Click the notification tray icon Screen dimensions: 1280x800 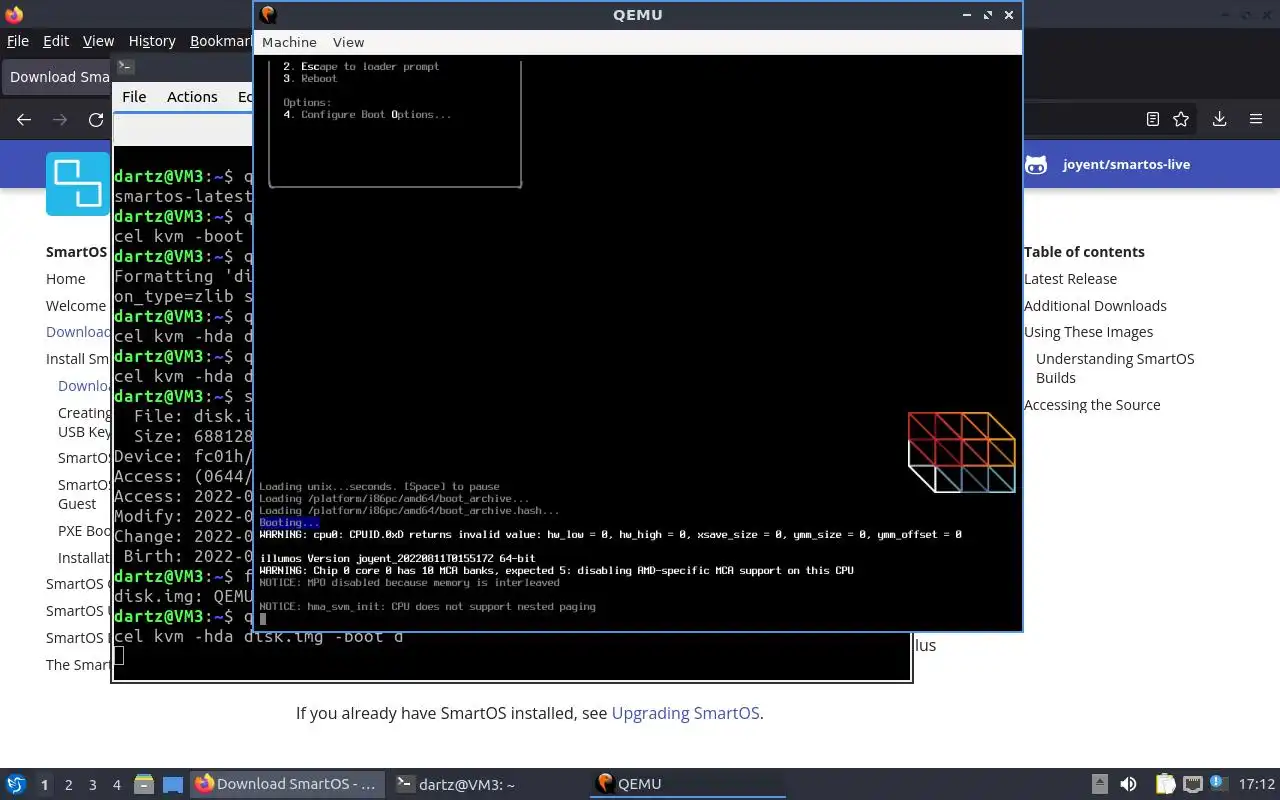pos(1218,783)
